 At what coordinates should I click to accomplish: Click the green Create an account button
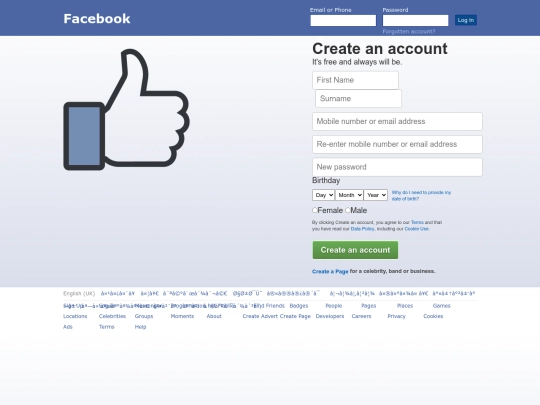point(355,250)
